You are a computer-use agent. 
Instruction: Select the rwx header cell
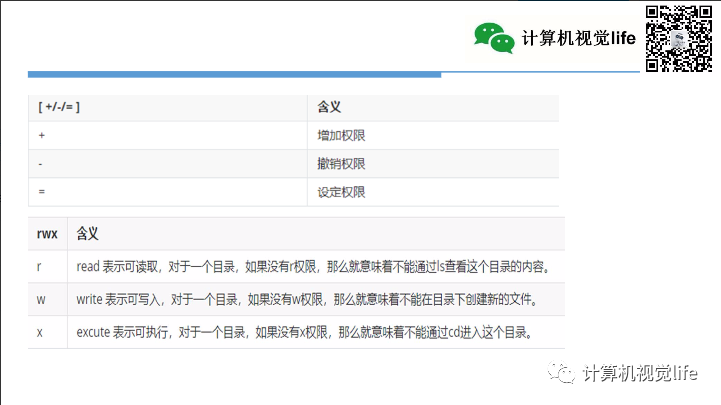tap(47, 234)
